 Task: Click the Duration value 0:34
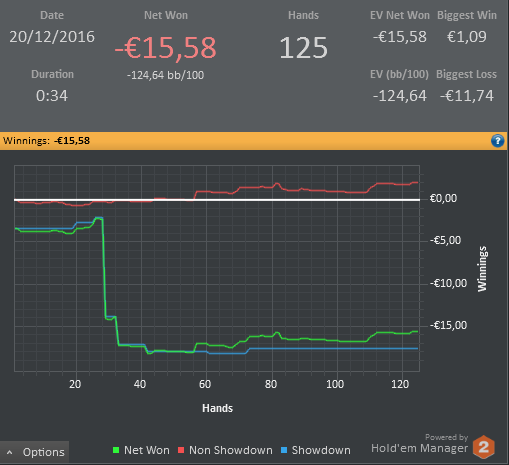(x=52, y=96)
